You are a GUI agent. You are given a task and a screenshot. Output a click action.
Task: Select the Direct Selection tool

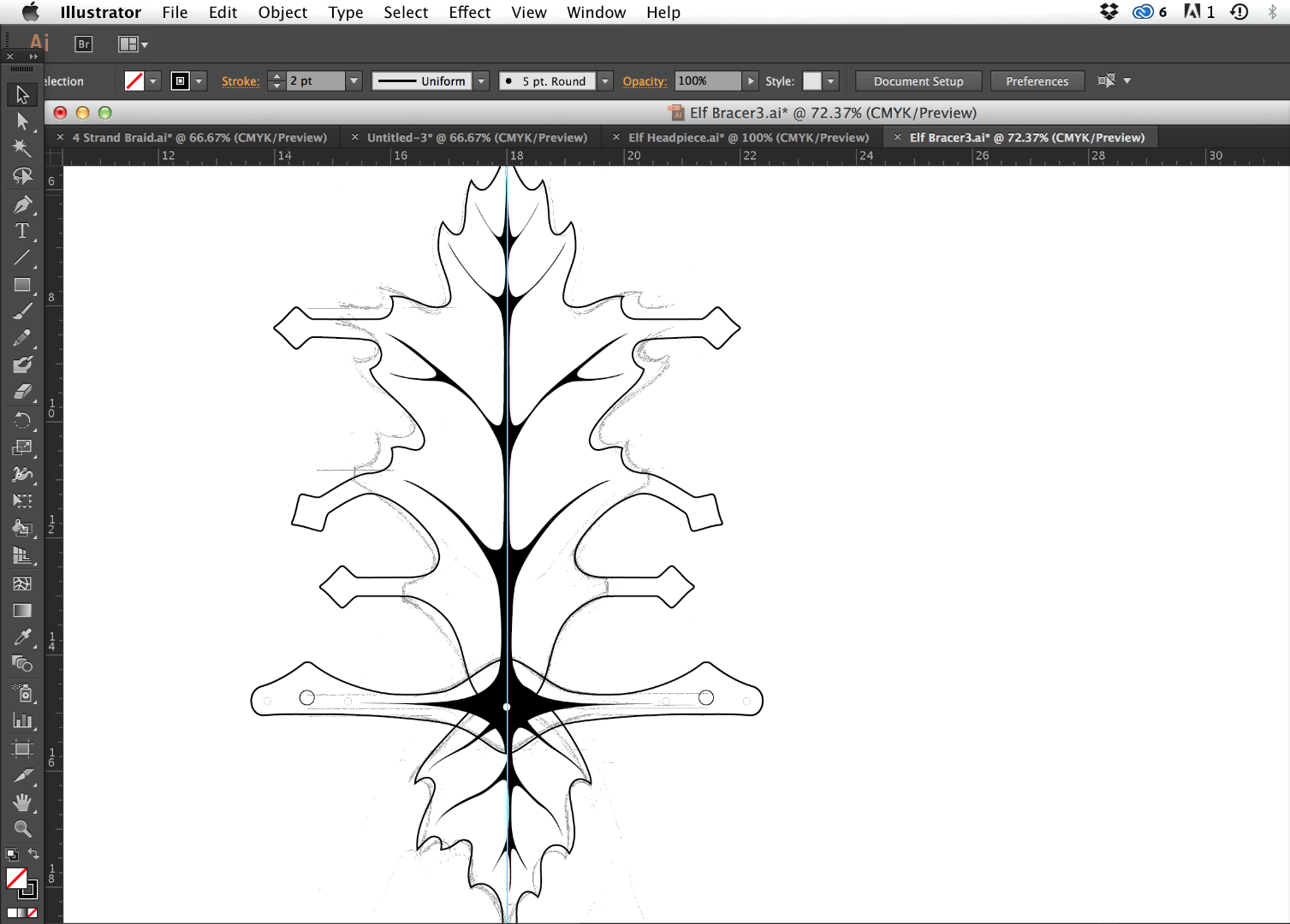pyautogui.click(x=22, y=121)
